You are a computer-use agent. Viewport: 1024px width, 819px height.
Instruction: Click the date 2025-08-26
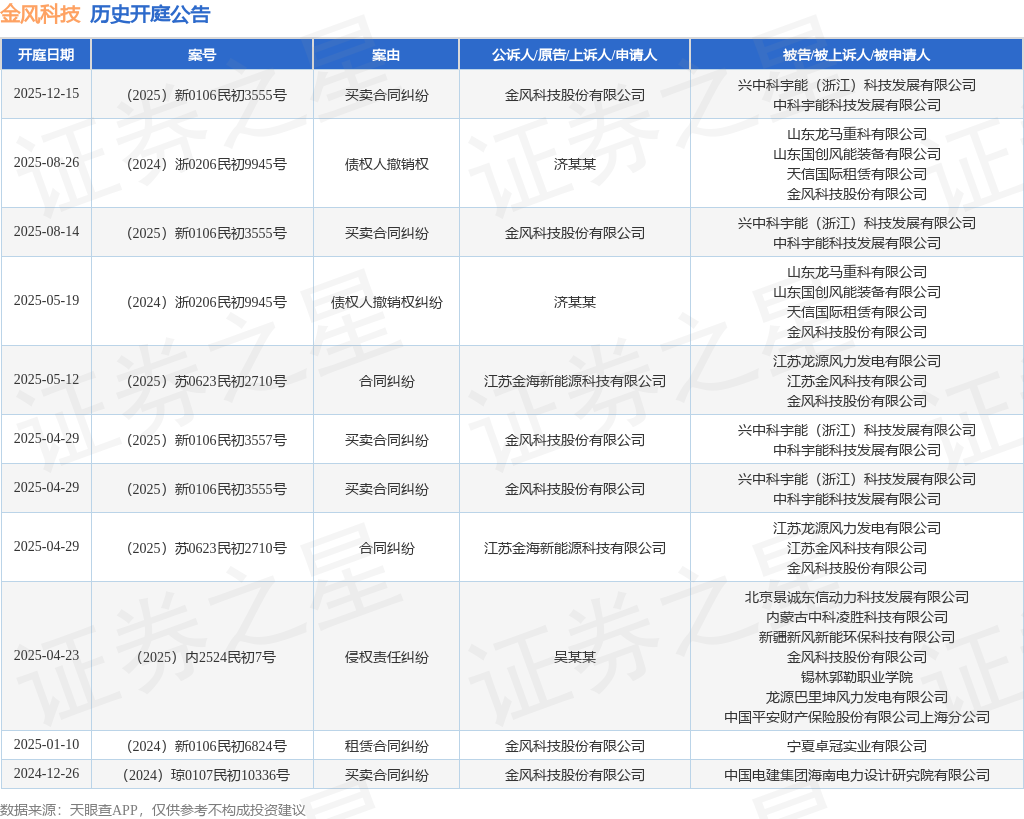(x=46, y=162)
